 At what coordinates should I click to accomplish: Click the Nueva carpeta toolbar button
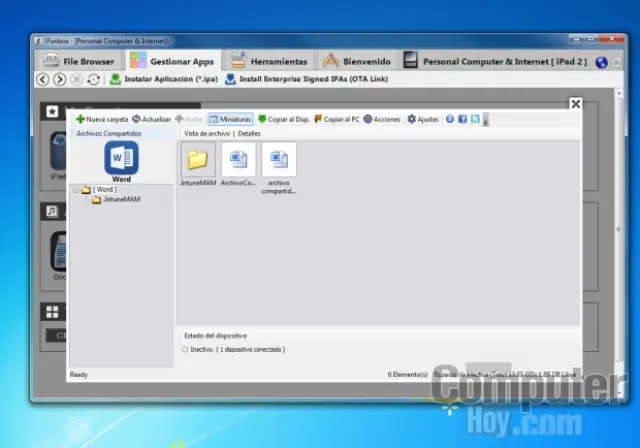pyautogui.click(x=102, y=119)
